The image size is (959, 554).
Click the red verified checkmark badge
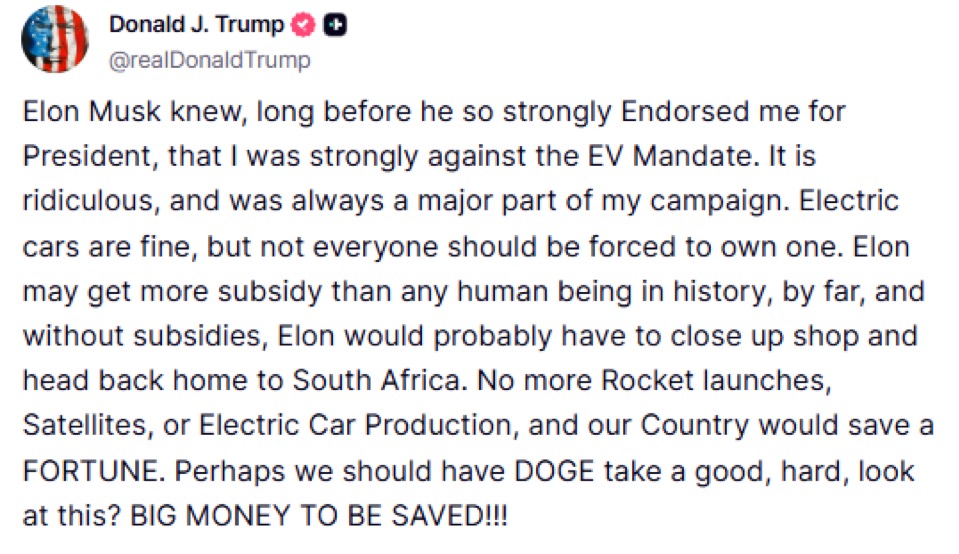[303, 25]
